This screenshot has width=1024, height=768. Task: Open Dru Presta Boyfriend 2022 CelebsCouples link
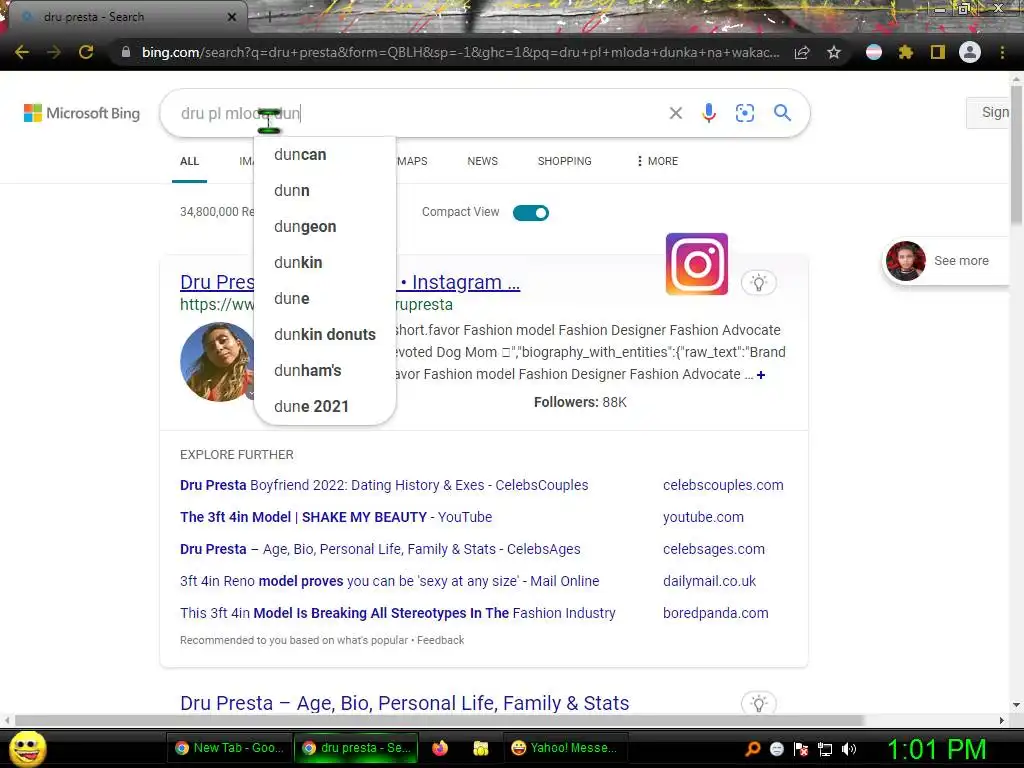[384, 485]
